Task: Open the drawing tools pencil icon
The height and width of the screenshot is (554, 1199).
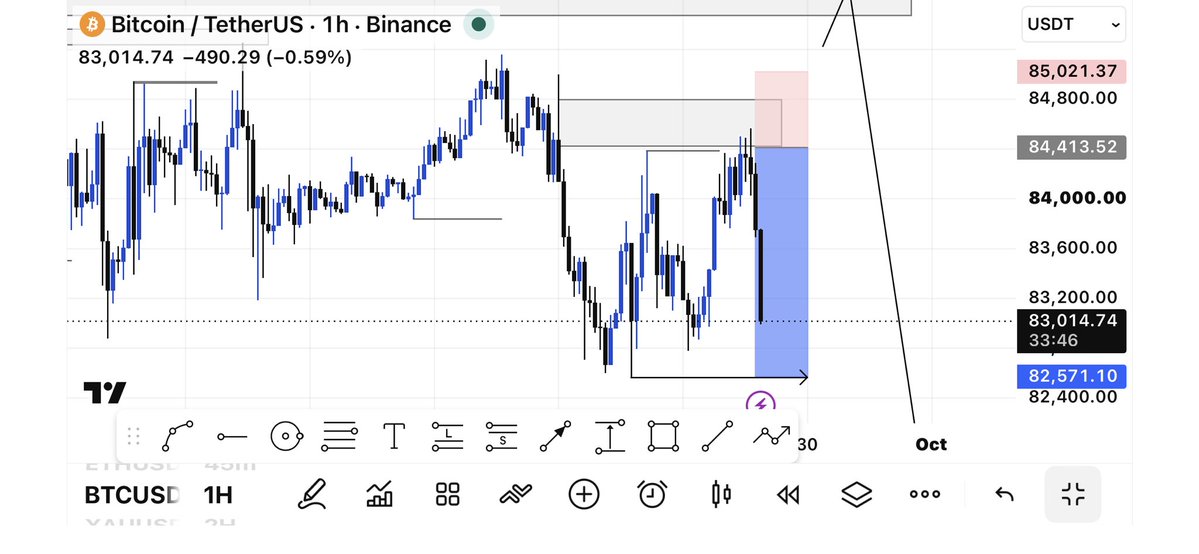Action: [311, 494]
